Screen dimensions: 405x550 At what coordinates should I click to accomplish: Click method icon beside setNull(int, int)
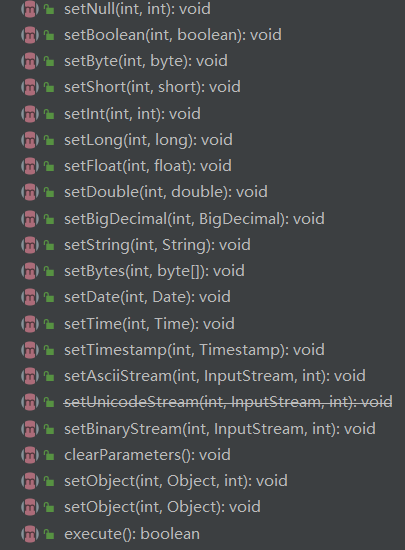30,9
